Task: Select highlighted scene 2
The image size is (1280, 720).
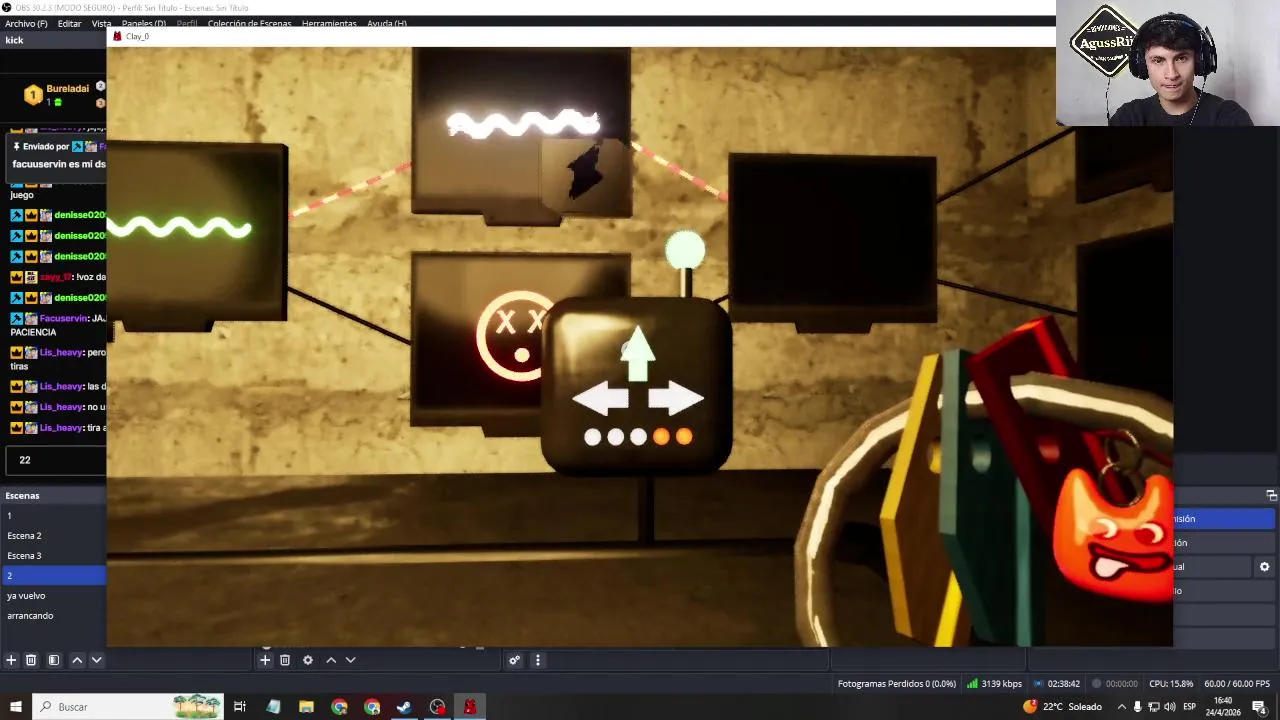Action: (53, 576)
